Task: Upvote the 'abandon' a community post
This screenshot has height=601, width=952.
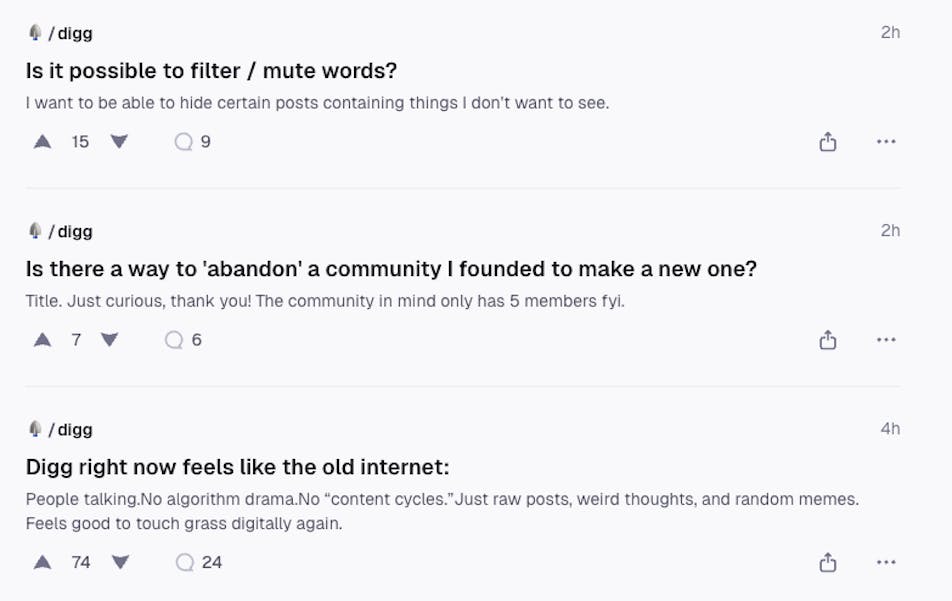Action: point(43,340)
